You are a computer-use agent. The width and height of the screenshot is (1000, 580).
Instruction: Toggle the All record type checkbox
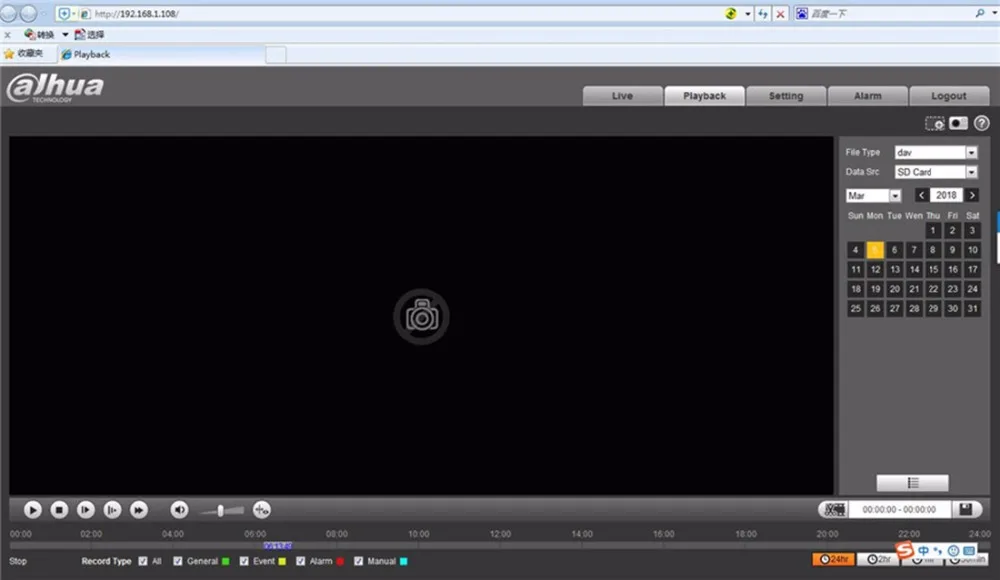[x=143, y=561]
